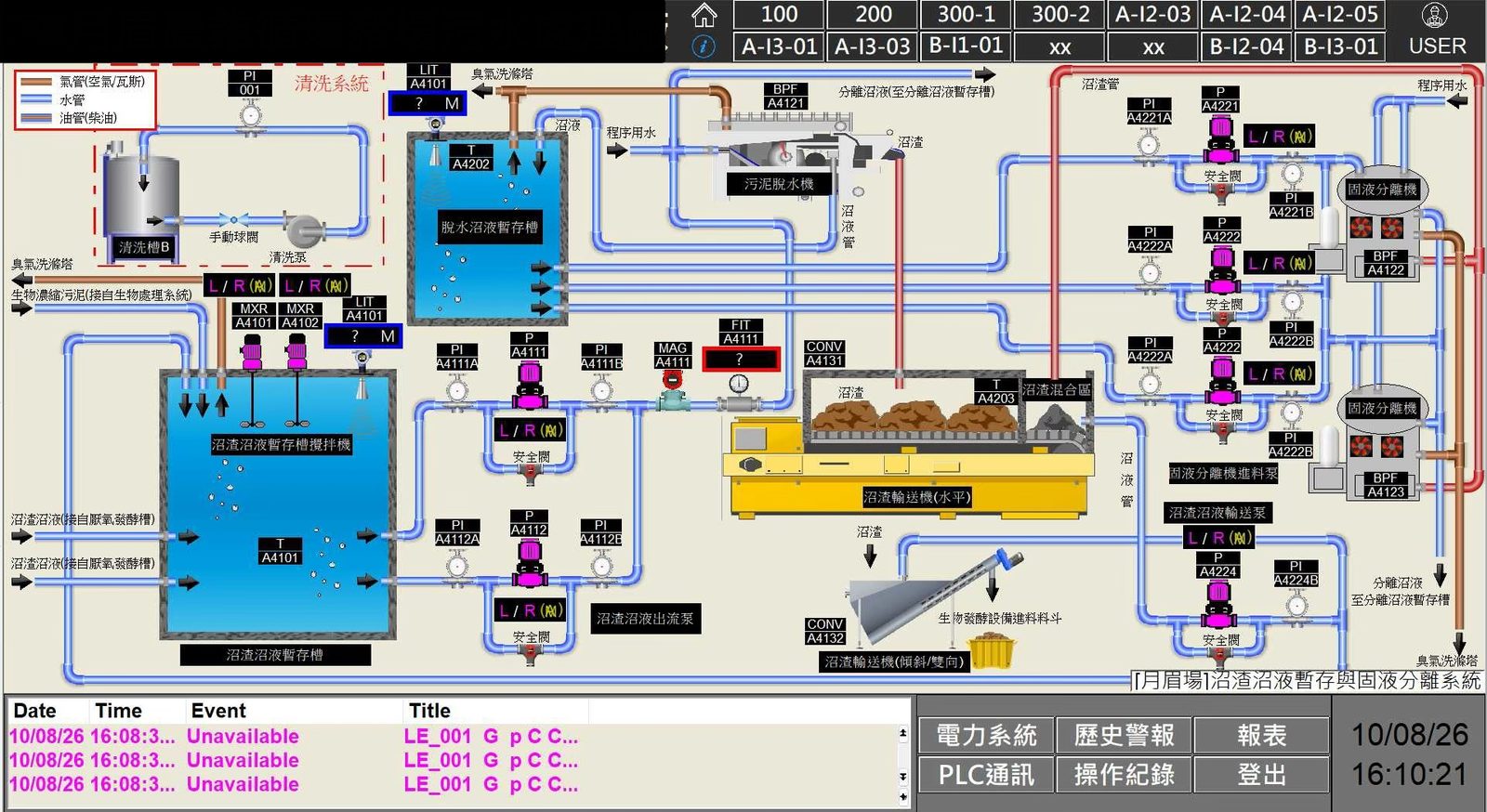Click LIT A4101 level field above 清洗系統
Viewport: 1487px width, 812px height.
(x=428, y=103)
